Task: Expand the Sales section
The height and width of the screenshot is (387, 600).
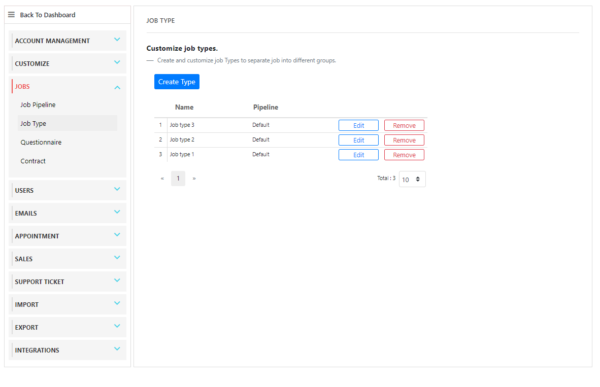Action: pos(67,259)
